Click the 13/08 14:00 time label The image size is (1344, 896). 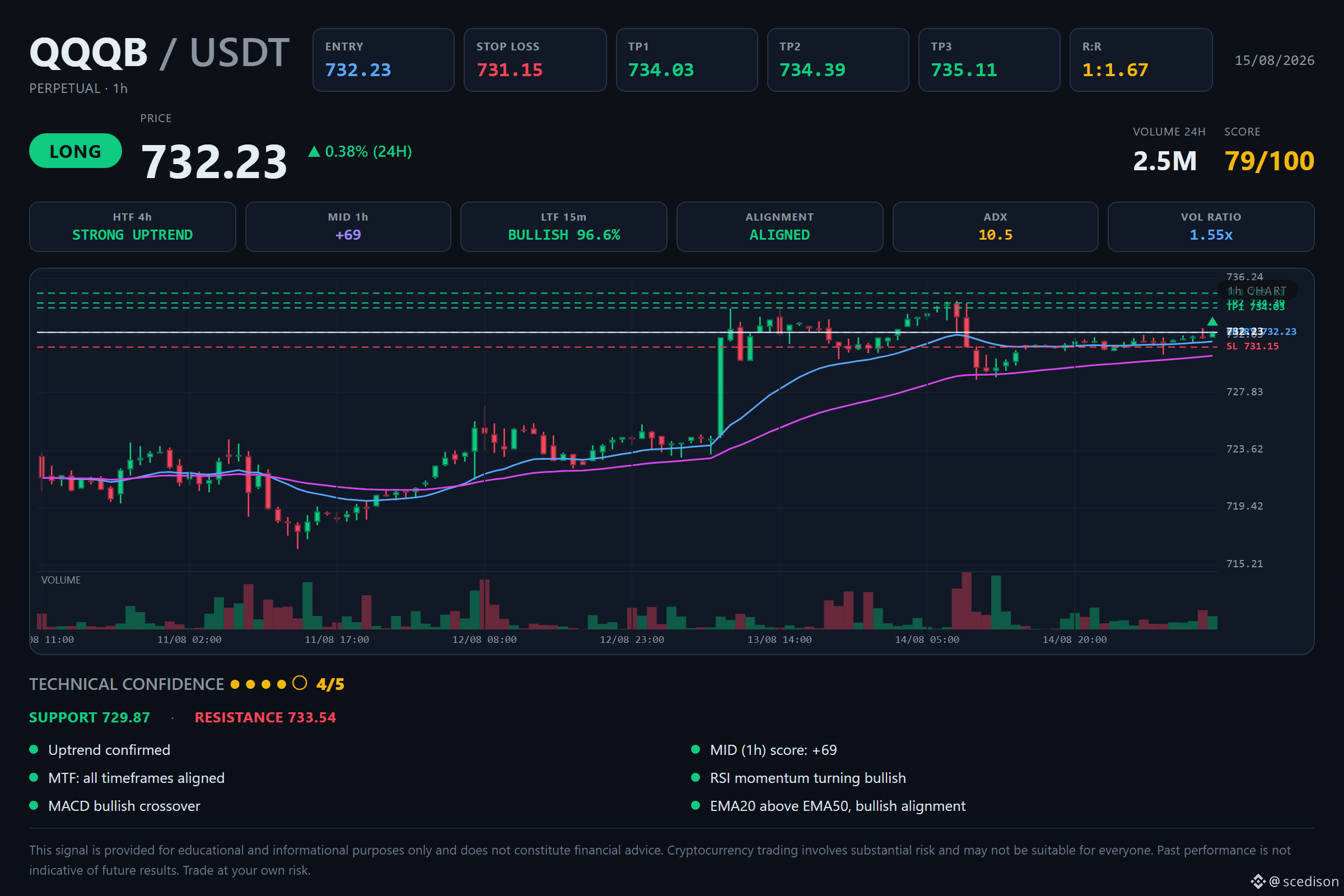coord(780,640)
